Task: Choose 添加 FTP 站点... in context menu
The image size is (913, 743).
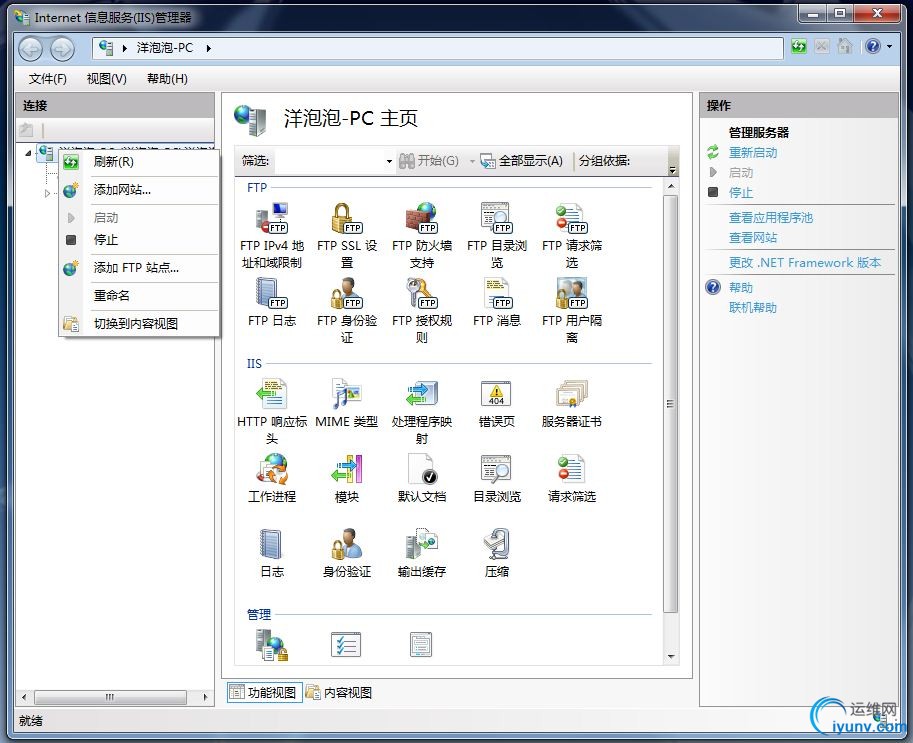Action: click(139, 268)
